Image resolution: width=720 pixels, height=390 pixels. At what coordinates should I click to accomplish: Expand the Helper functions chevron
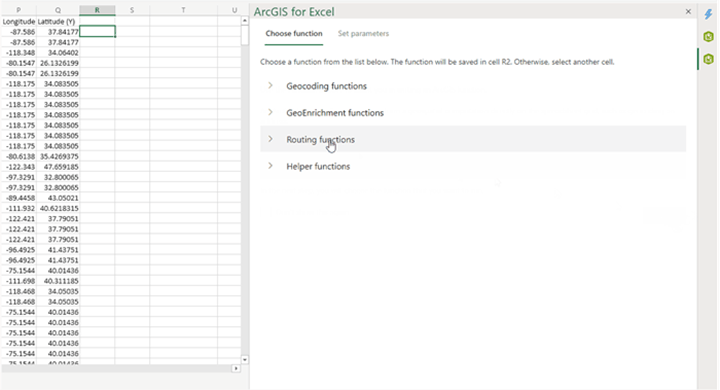[270, 165]
